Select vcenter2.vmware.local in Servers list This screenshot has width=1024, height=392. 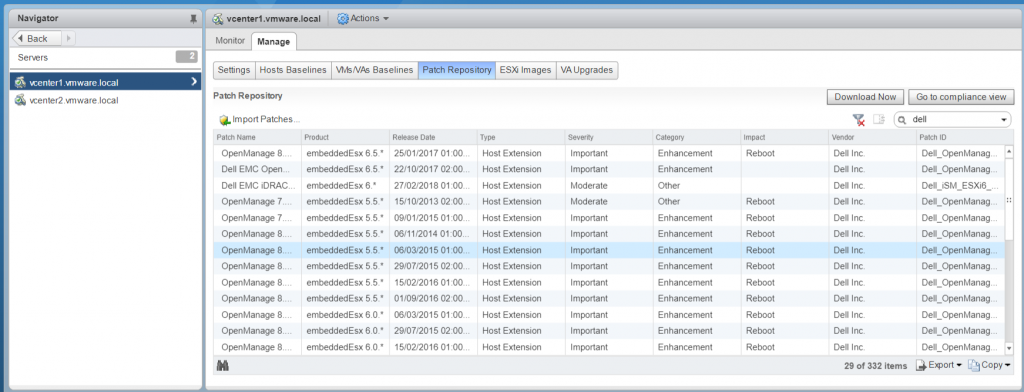point(106,100)
